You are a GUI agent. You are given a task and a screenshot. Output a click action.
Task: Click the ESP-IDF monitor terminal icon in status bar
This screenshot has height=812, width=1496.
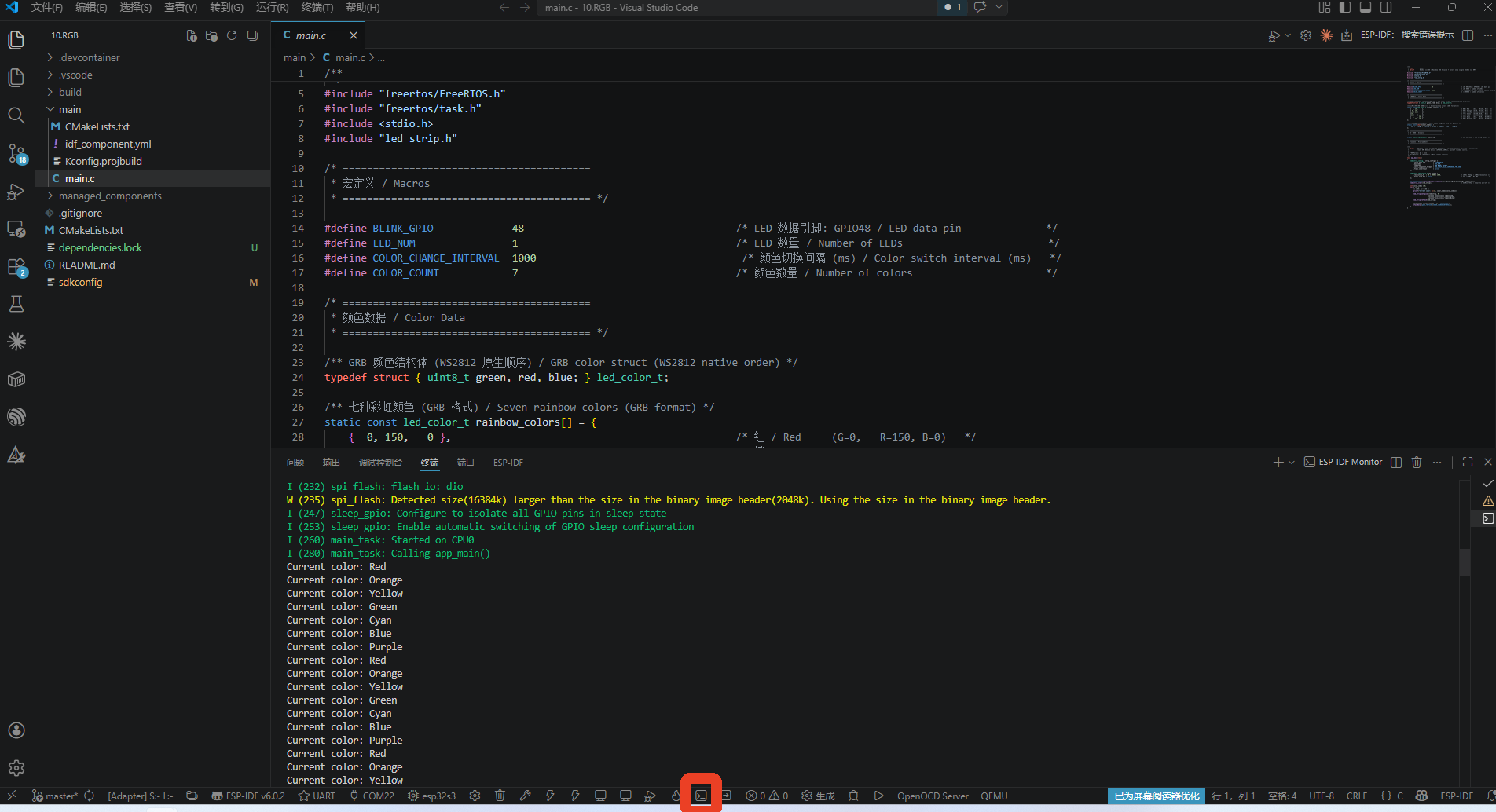(701, 796)
